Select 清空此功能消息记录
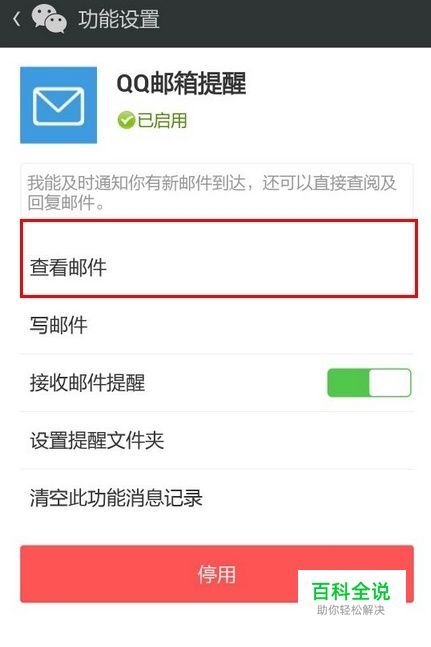The width and height of the screenshot is (431, 647). coord(217,498)
